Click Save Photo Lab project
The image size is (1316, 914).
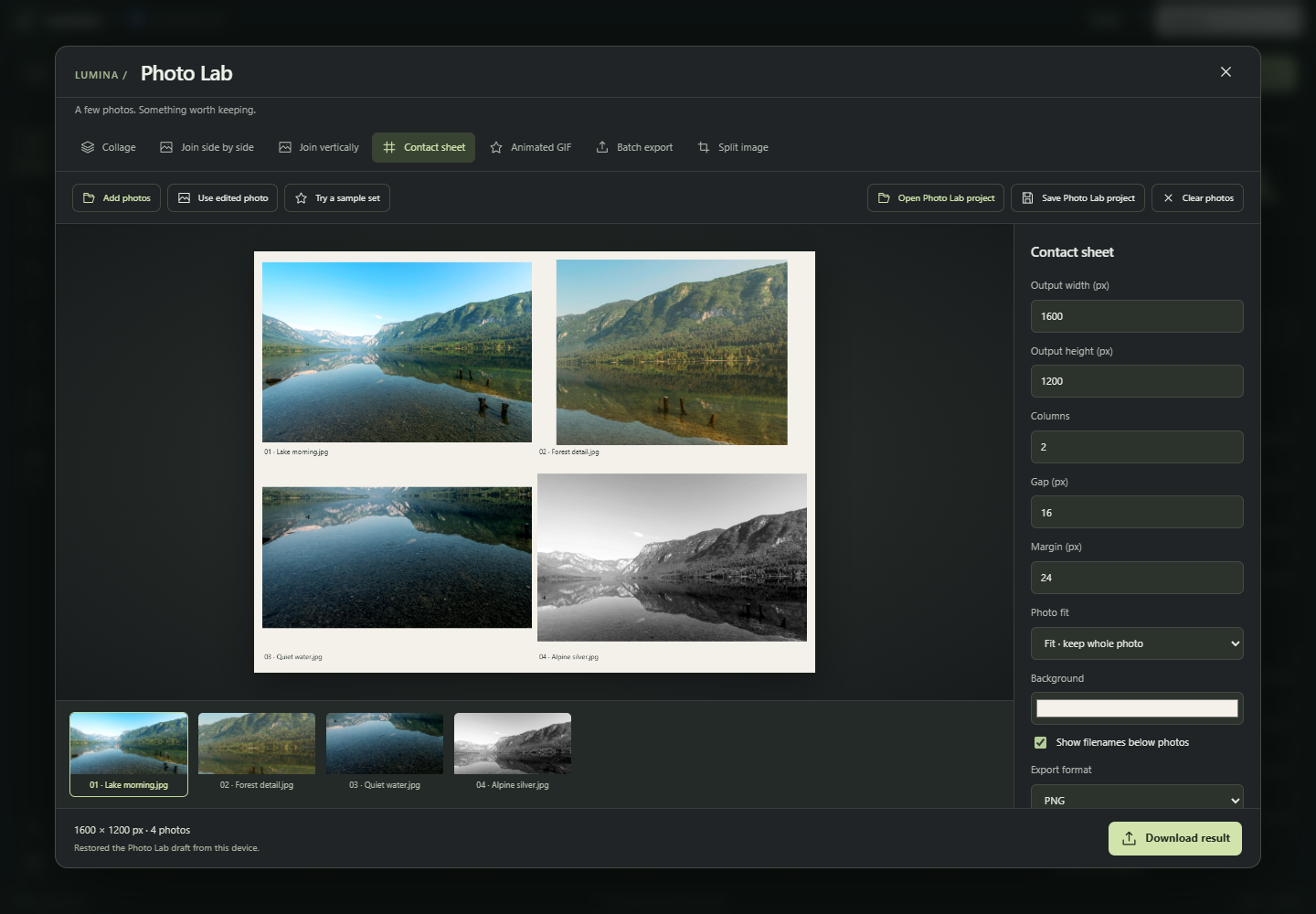(x=1077, y=198)
